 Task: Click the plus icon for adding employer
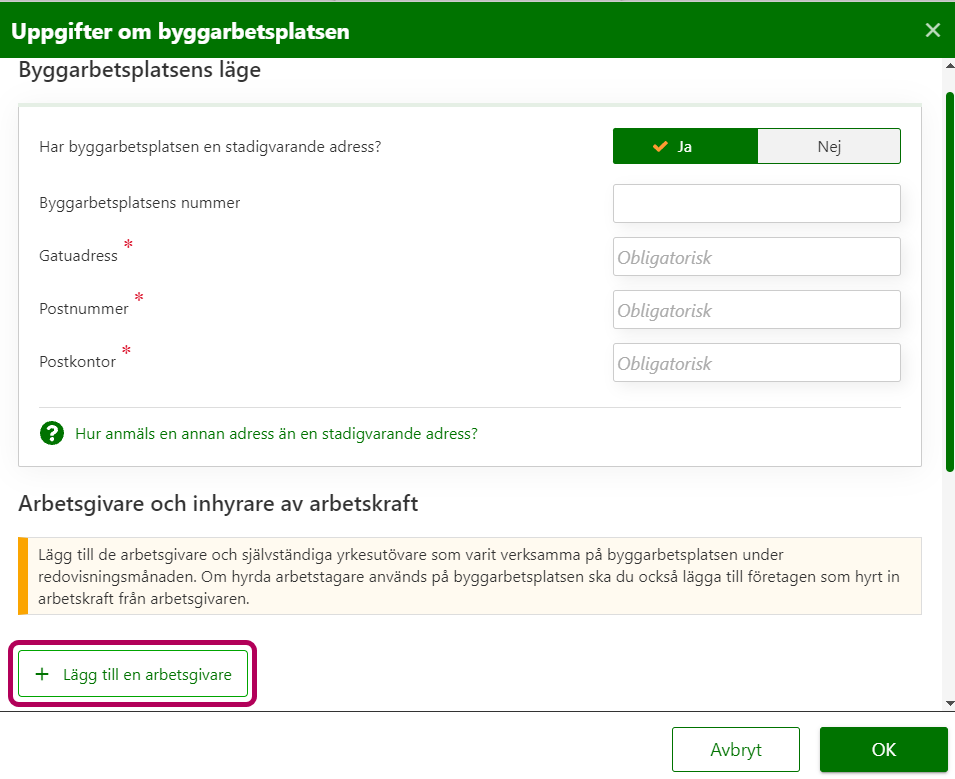click(42, 675)
